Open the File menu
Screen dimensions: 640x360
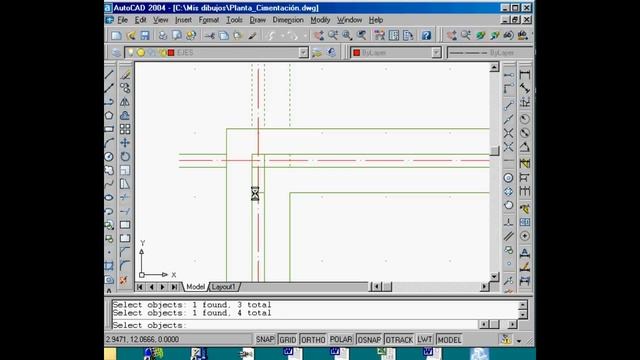(122, 20)
